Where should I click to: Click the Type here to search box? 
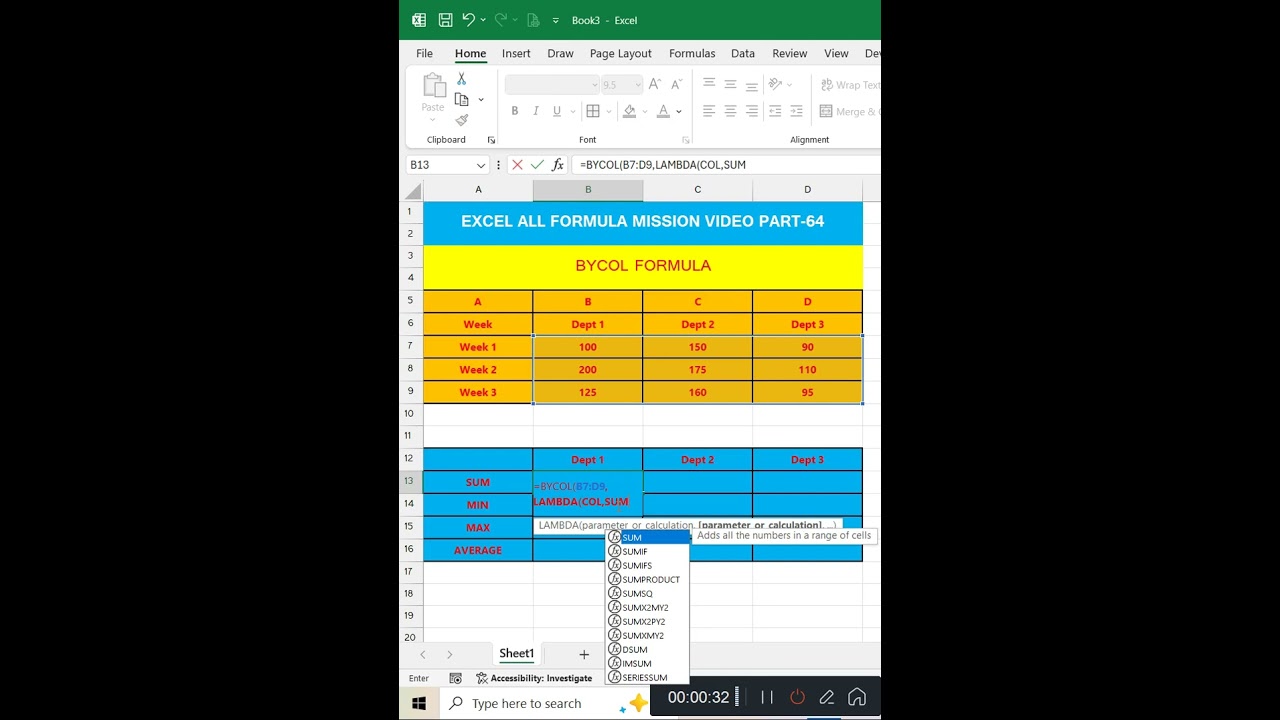tap(544, 704)
